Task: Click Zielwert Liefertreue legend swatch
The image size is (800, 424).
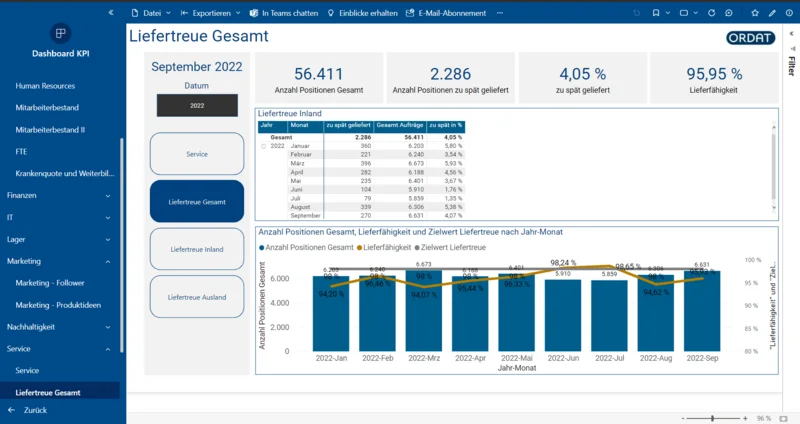Action: click(x=417, y=247)
